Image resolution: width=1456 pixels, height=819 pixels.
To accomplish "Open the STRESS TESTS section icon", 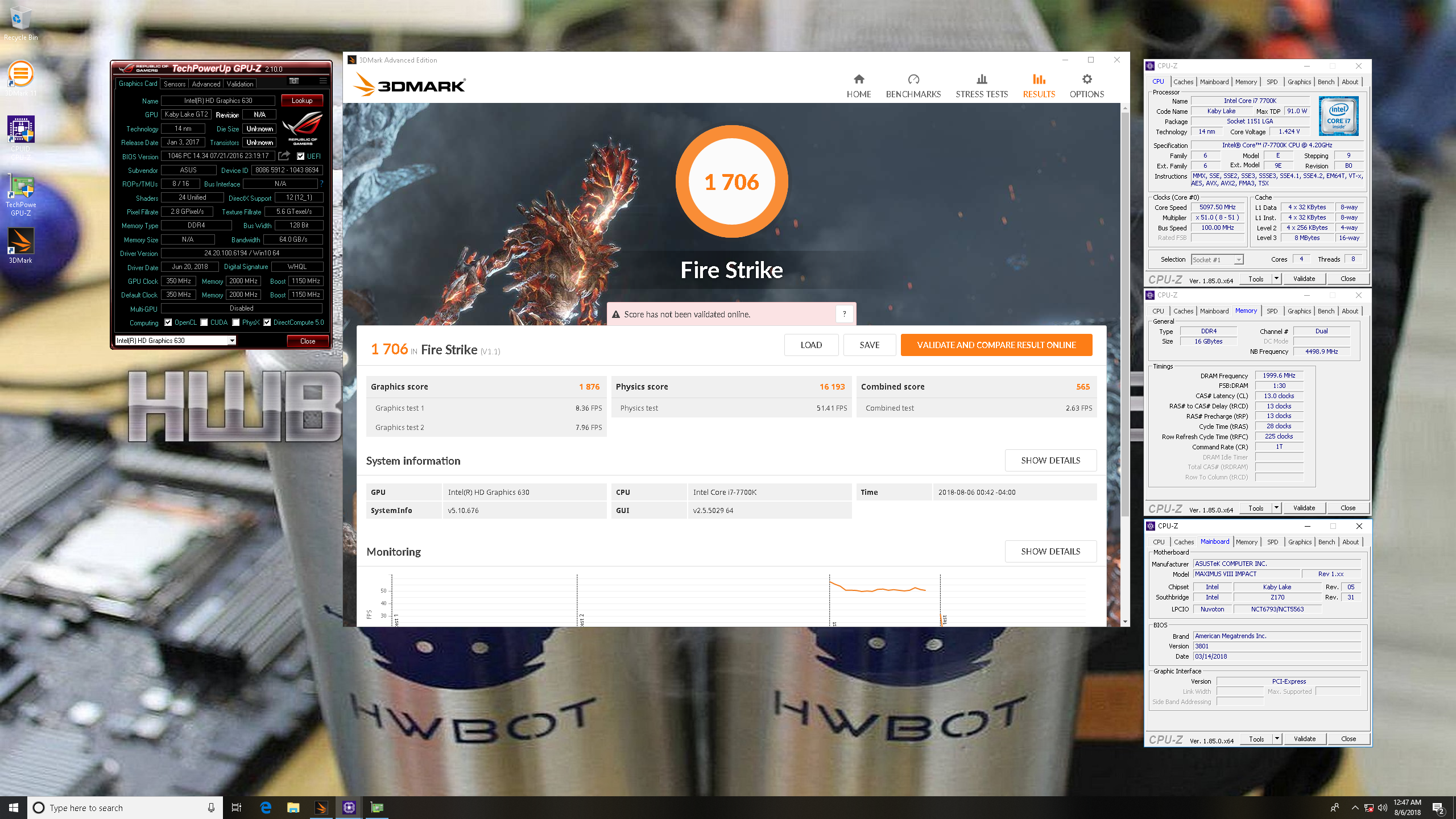I will 982,79.
